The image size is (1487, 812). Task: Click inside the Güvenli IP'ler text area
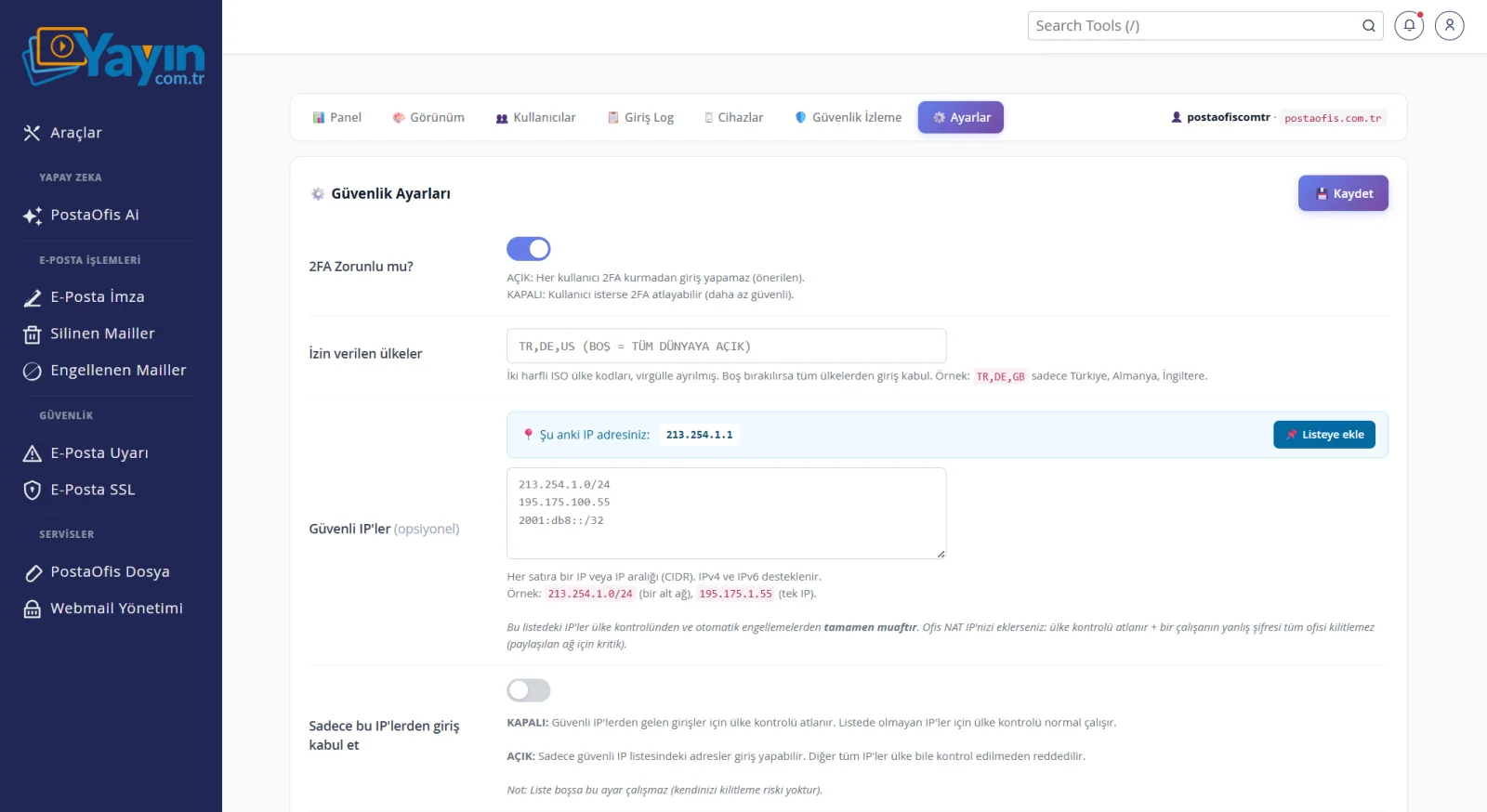[727, 513]
